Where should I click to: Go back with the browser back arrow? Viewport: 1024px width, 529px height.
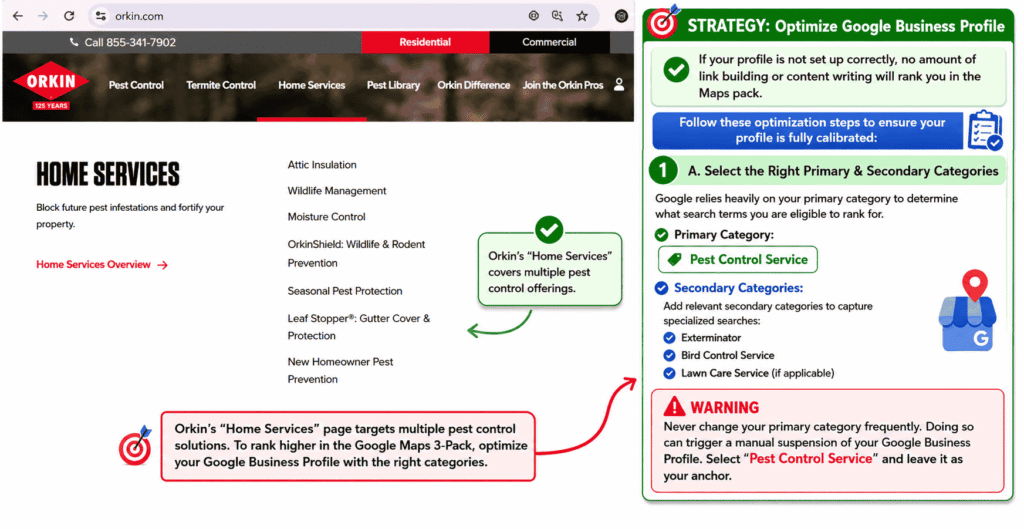[18, 16]
